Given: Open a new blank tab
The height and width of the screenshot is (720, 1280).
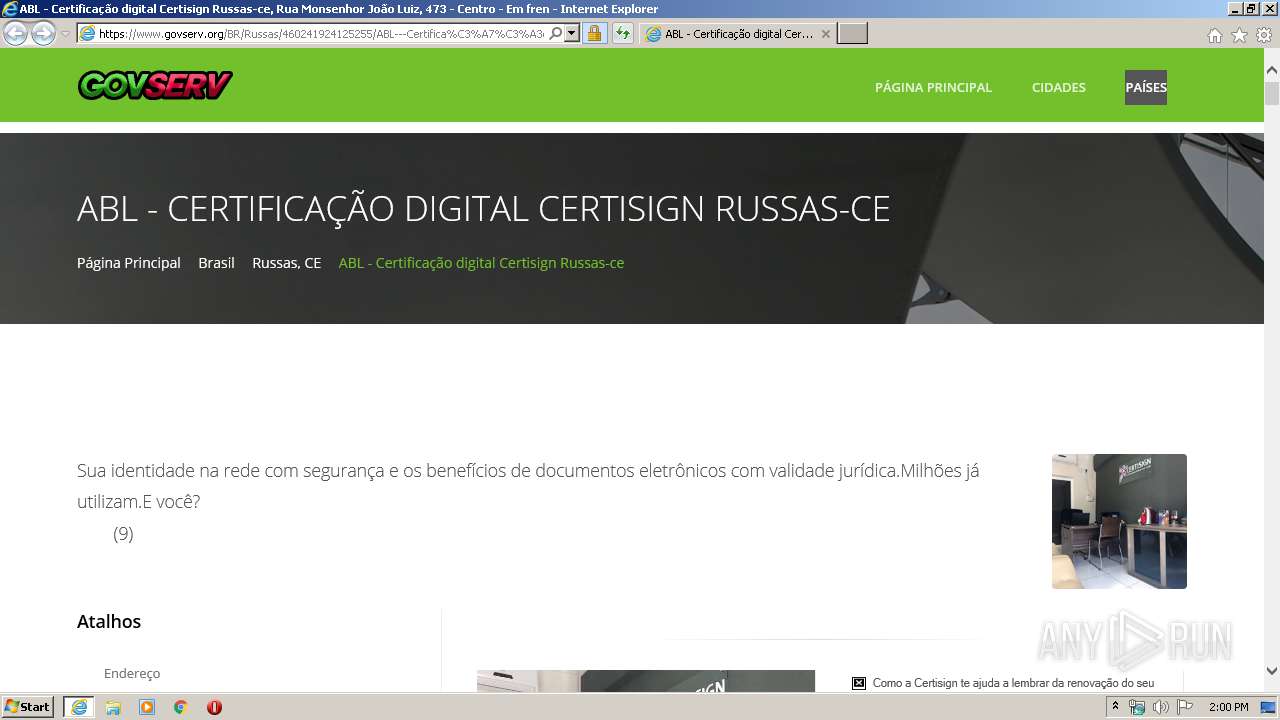Looking at the screenshot, I should click(852, 34).
